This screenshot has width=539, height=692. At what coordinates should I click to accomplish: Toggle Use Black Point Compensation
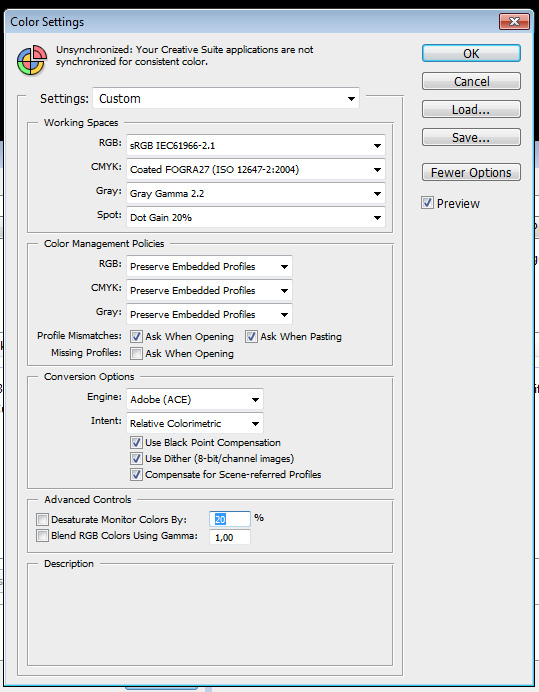pos(136,443)
